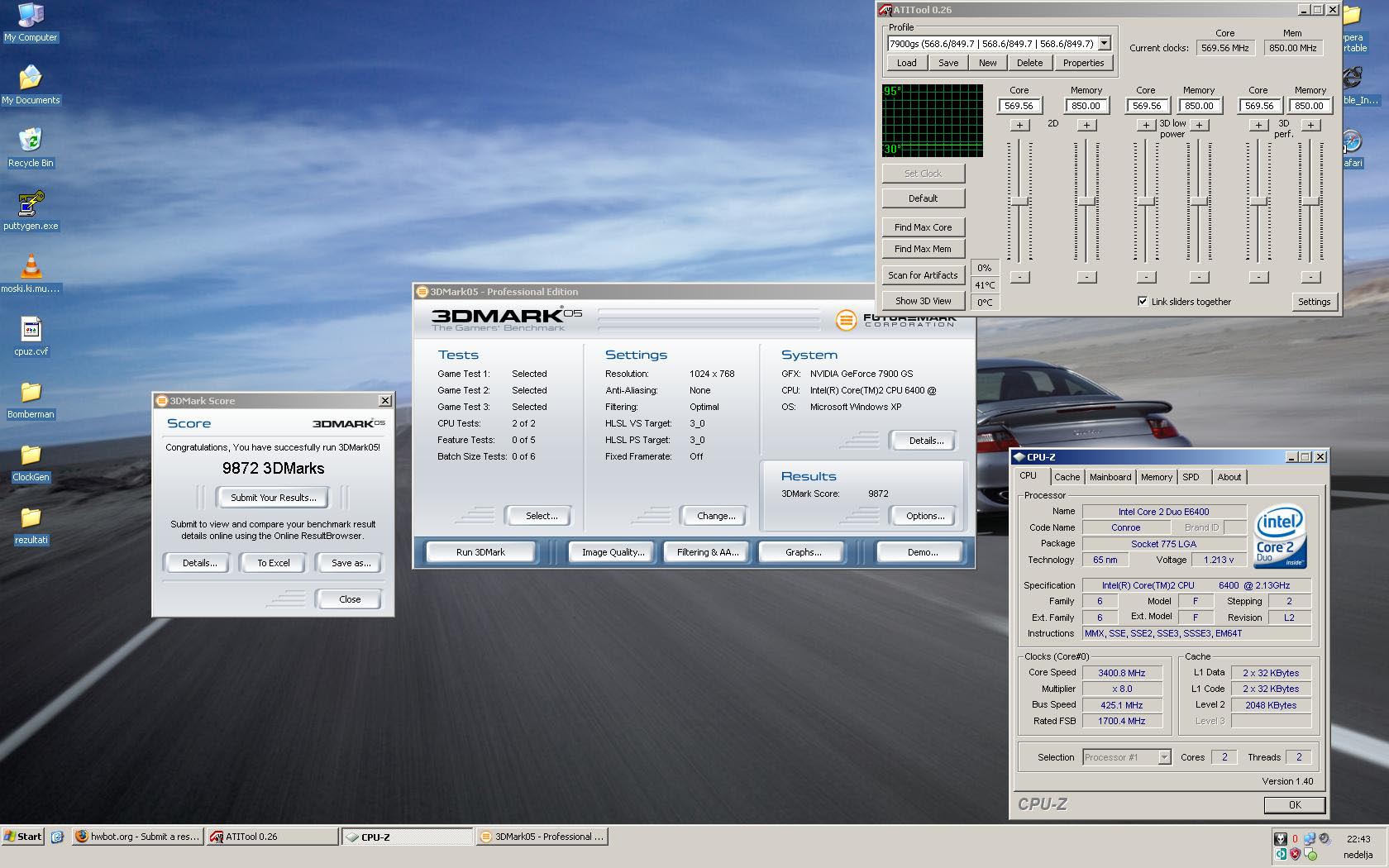This screenshot has height=868, width=1389.
Task: Open the Memory tab in CPU-Z
Action: point(1156,477)
